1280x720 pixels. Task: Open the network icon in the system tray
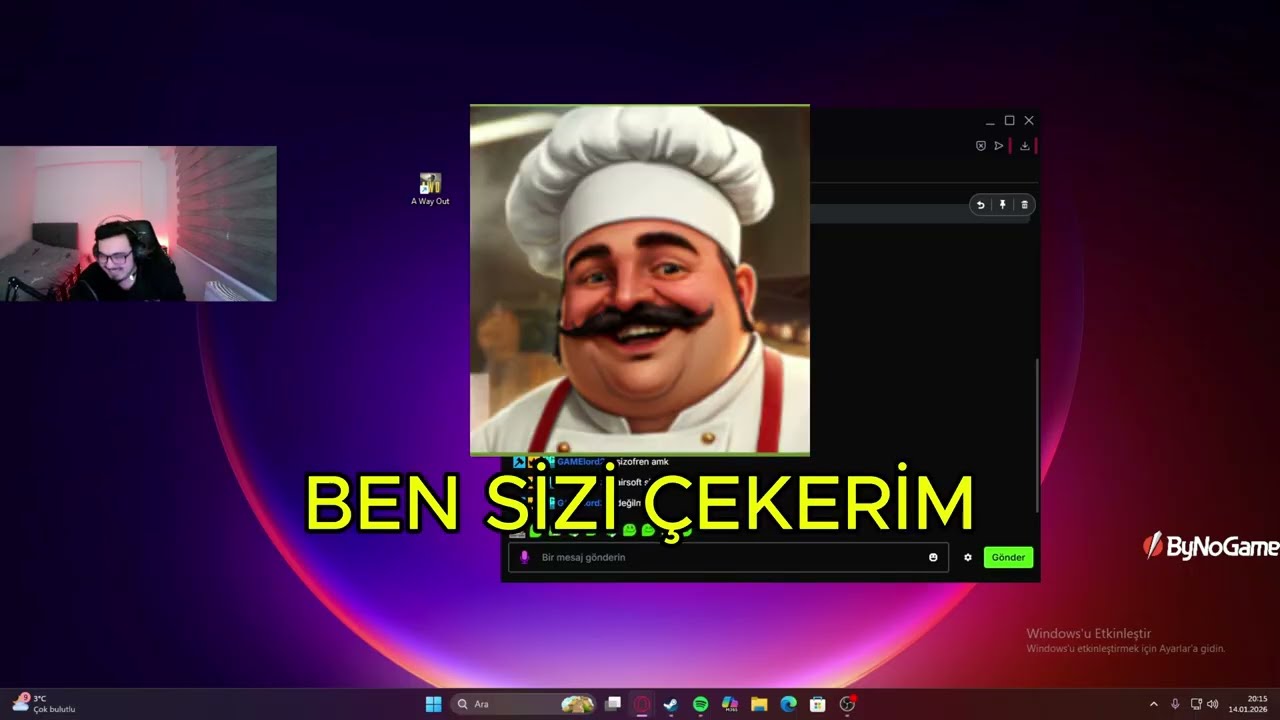[1197, 704]
